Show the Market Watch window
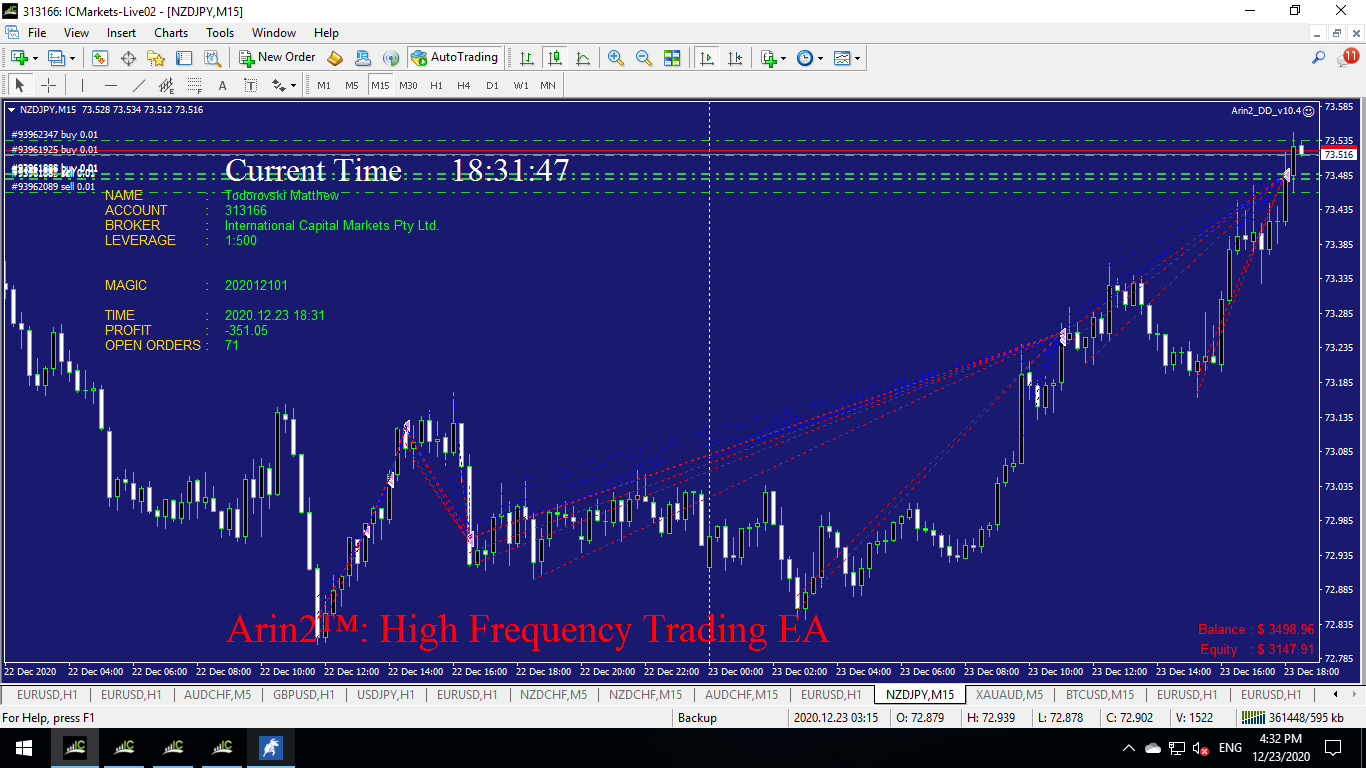This screenshot has width=1366, height=768. click(100, 58)
